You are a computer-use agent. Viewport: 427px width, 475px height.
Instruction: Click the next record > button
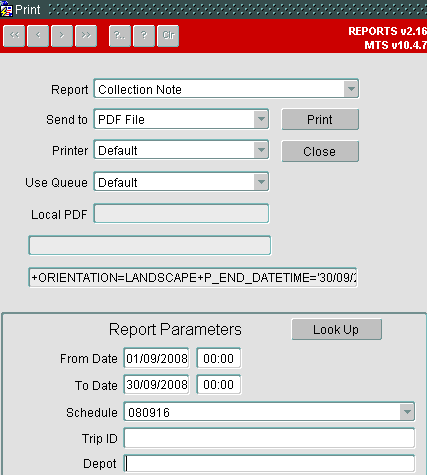tap(62, 36)
